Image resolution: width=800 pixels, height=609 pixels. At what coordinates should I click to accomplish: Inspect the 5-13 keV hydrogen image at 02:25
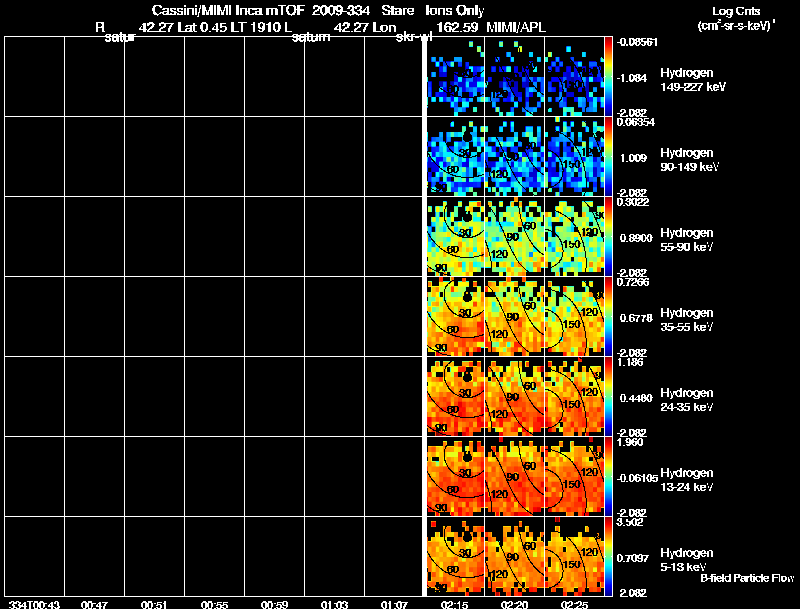coord(574,556)
